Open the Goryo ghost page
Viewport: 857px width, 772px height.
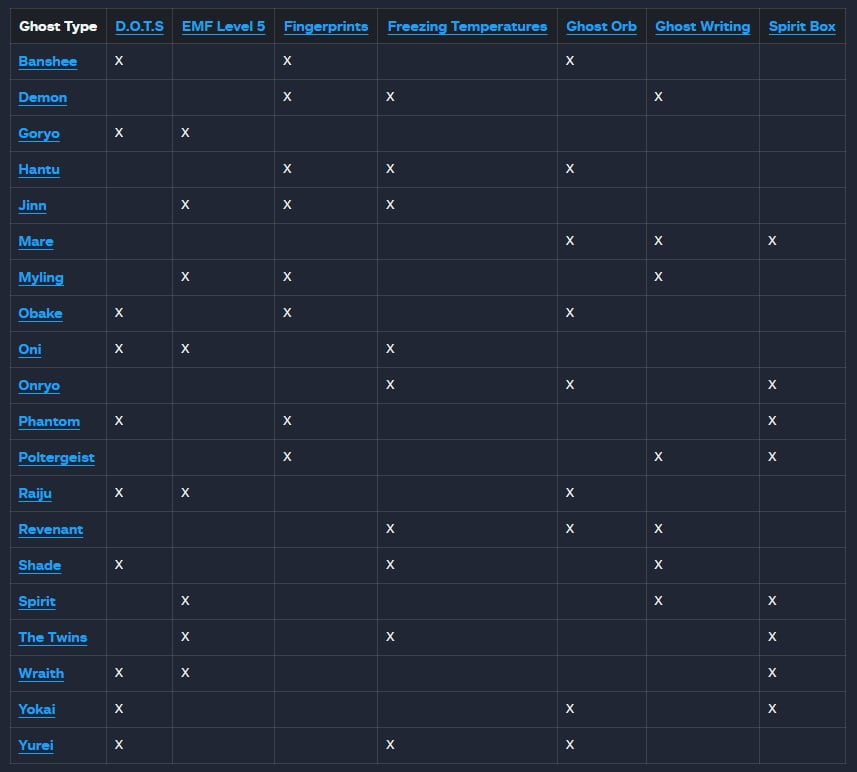(39, 134)
